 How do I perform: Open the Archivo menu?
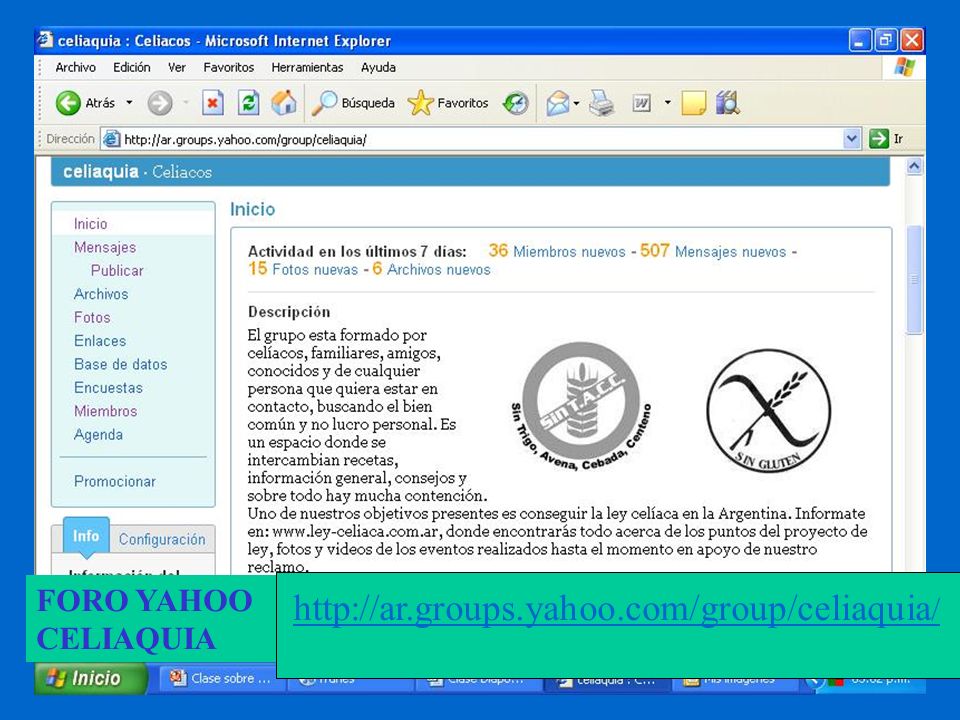click(75, 67)
